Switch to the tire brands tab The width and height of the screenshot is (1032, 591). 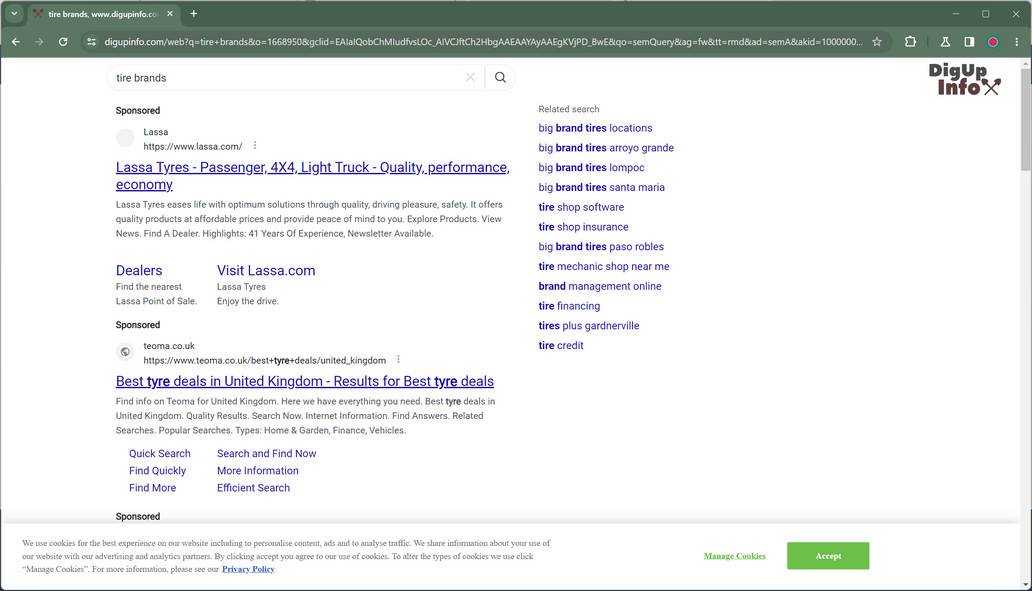pos(100,14)
